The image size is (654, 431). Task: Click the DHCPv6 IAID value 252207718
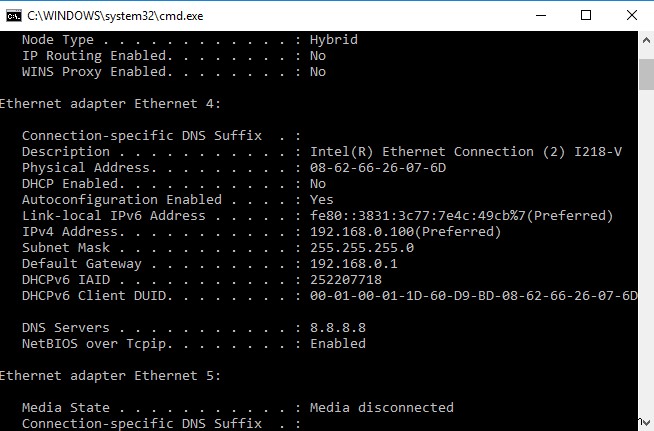pos(346,280)
